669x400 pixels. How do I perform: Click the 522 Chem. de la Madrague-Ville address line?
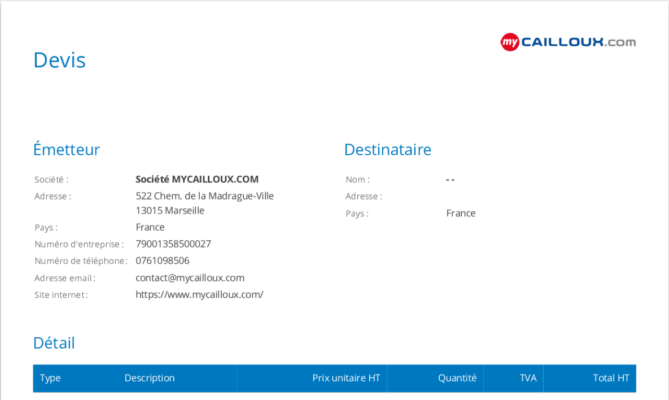click(204, 196)
